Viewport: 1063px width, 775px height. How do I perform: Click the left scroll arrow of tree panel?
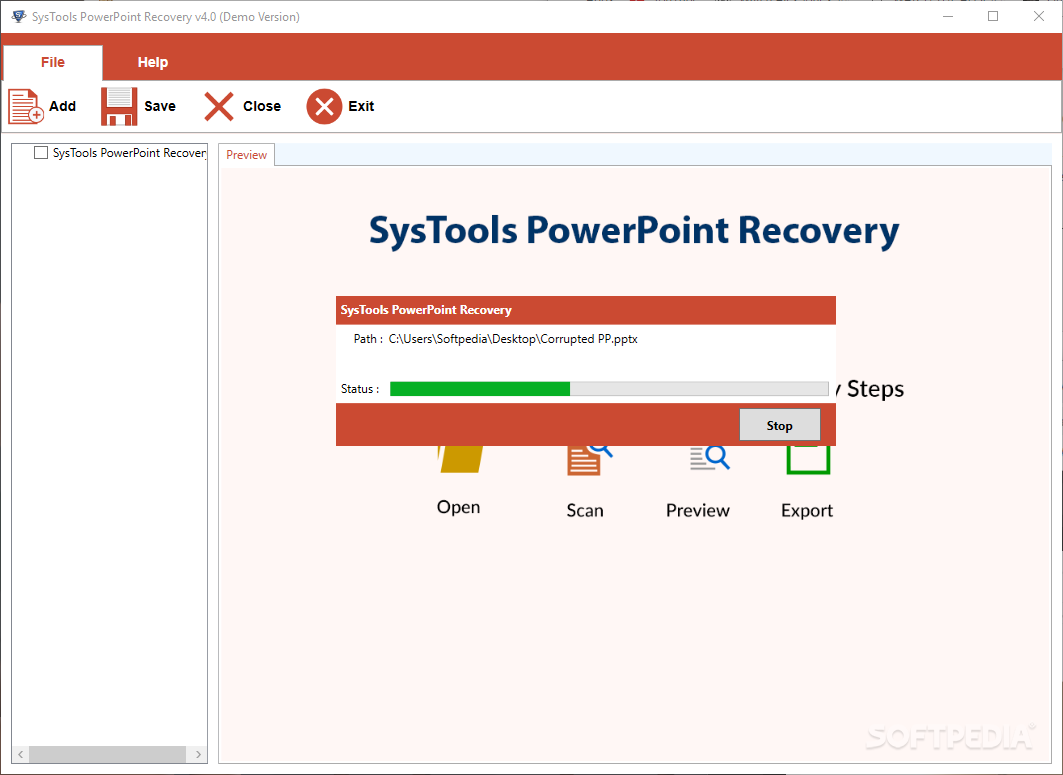[x=20, y=754]
